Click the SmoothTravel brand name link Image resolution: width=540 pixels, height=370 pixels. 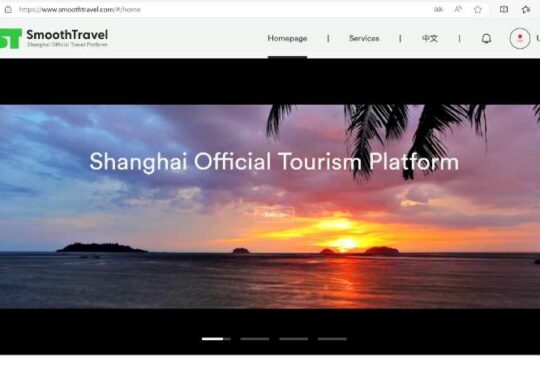click(x=67, y=34)
